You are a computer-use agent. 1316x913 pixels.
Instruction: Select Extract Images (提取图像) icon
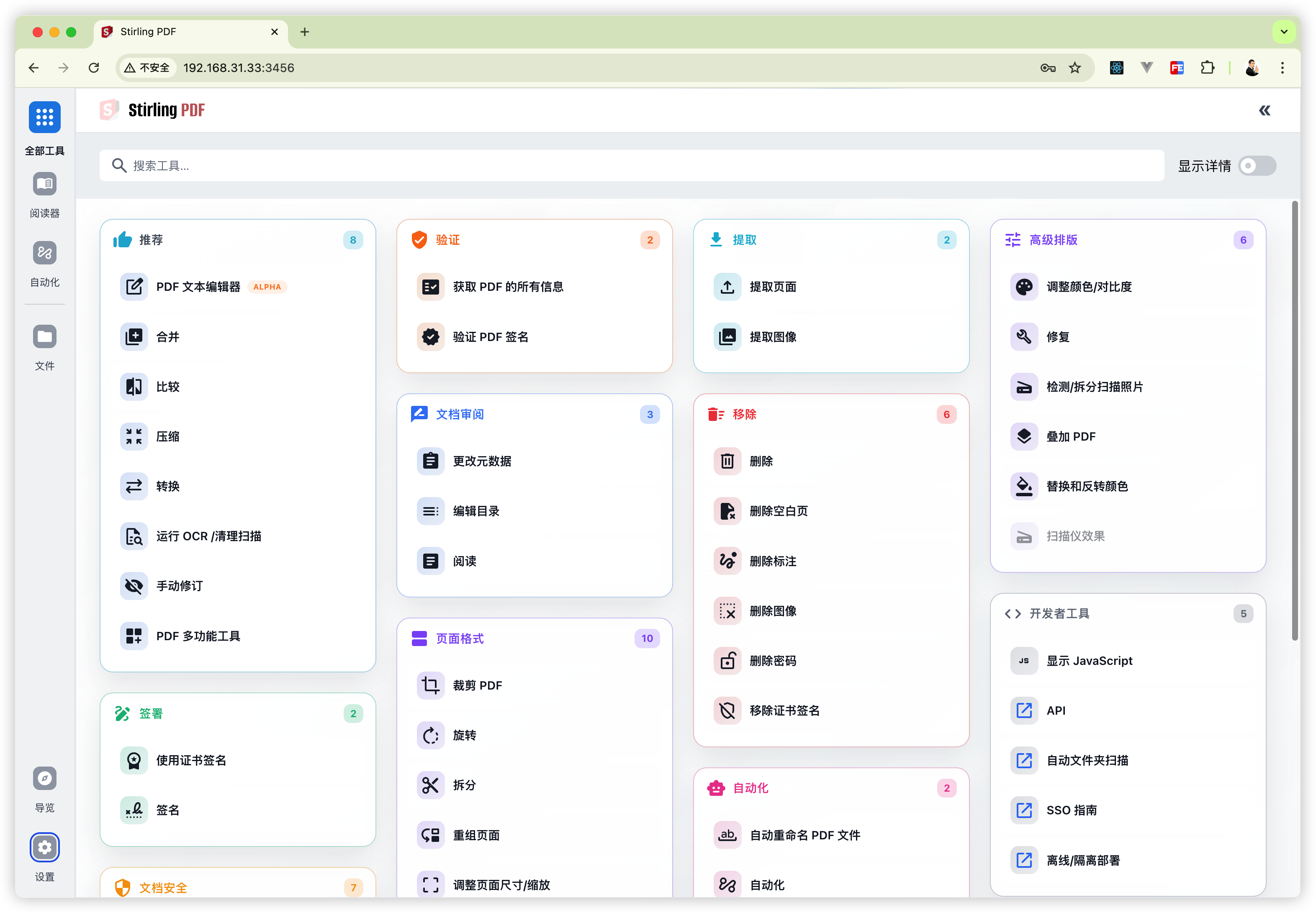727,336
